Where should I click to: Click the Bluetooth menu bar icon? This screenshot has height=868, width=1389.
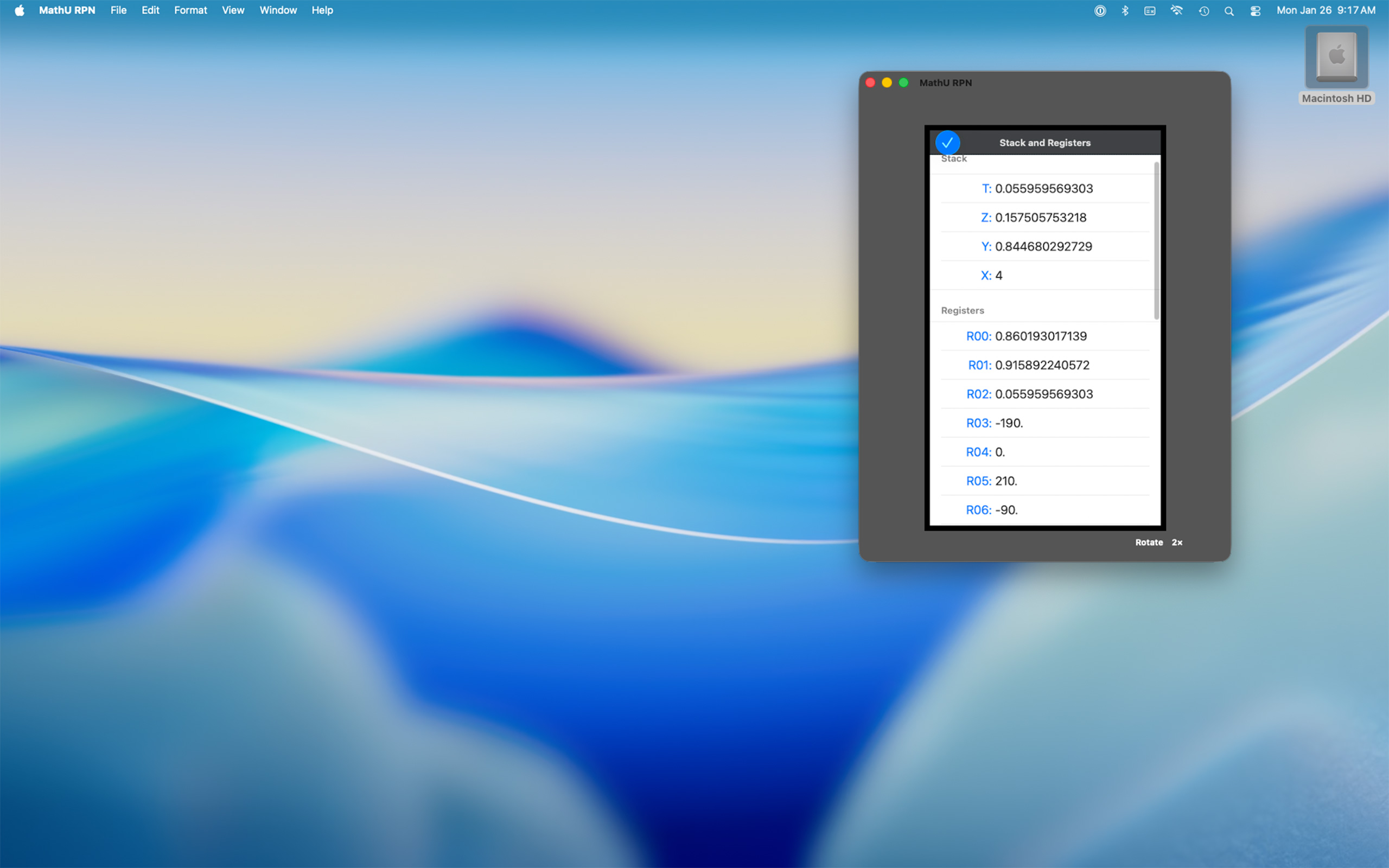click(x=1125, y=10)
